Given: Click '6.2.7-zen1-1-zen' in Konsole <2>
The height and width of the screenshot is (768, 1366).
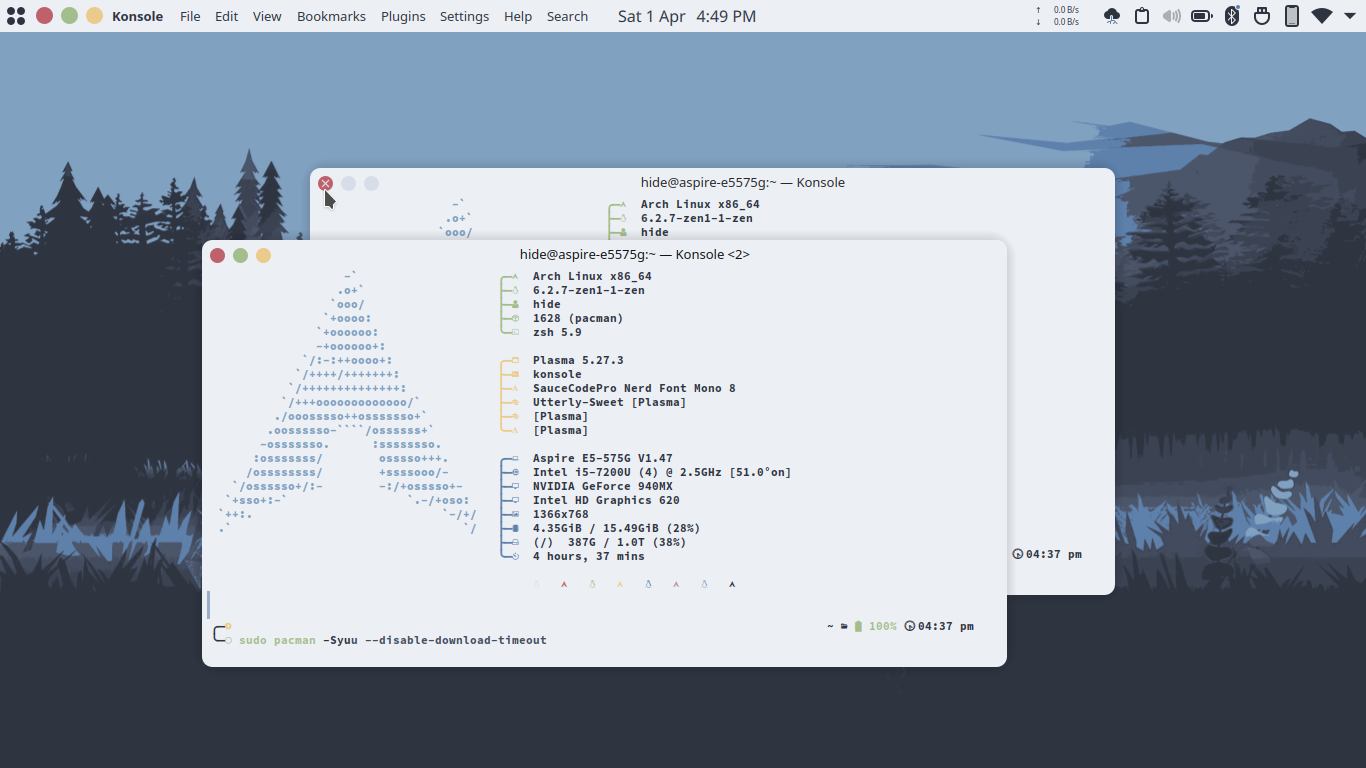Looking at the screenshot, I should 589,290.
